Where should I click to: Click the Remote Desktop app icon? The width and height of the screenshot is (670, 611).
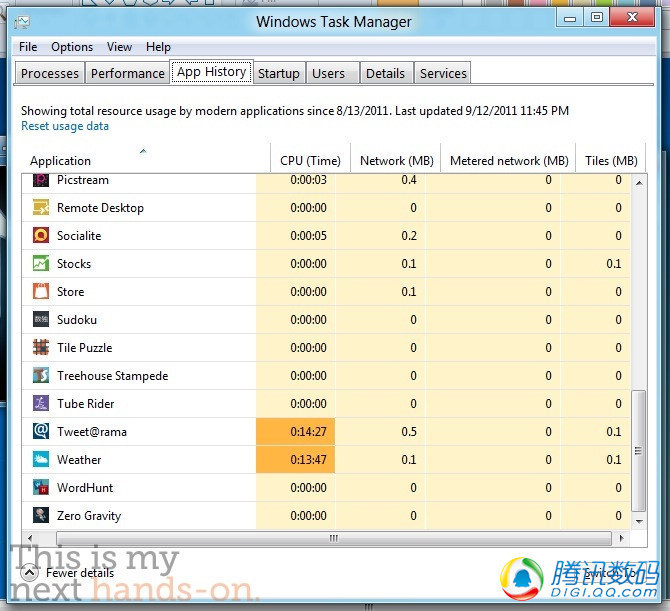(41, 208)
